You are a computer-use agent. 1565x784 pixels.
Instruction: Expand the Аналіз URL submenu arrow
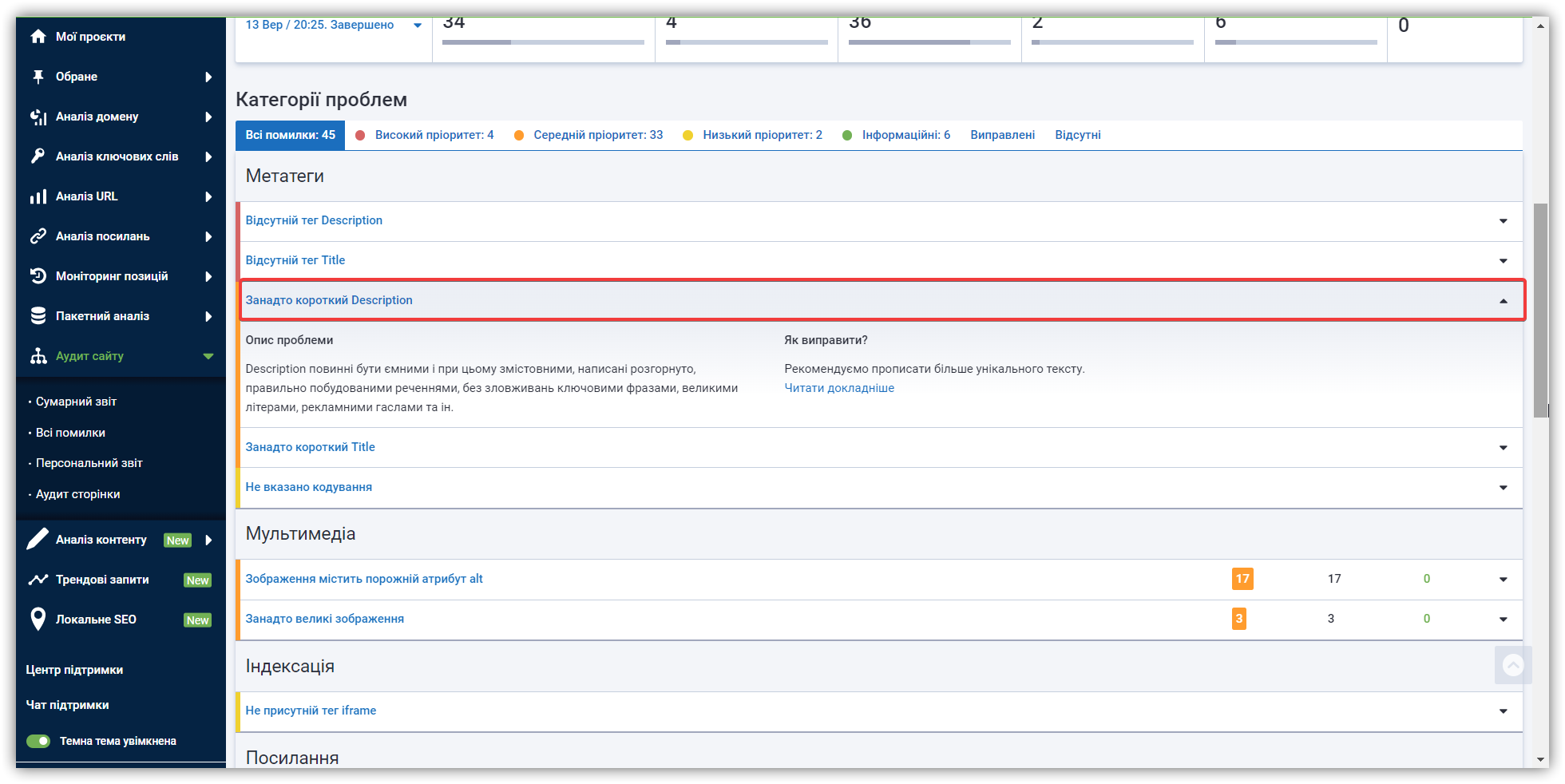tap(208, 196)
